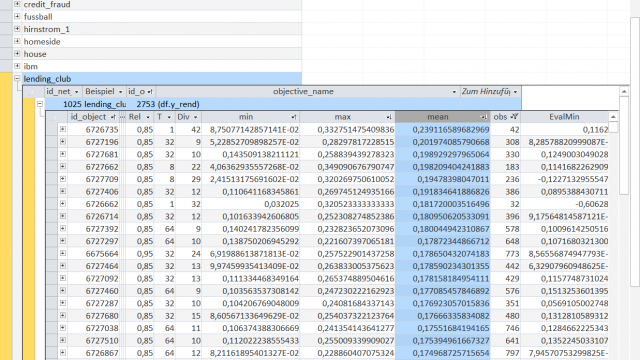
Task: Open the max column sort dropdown
Action: [389, 117]
